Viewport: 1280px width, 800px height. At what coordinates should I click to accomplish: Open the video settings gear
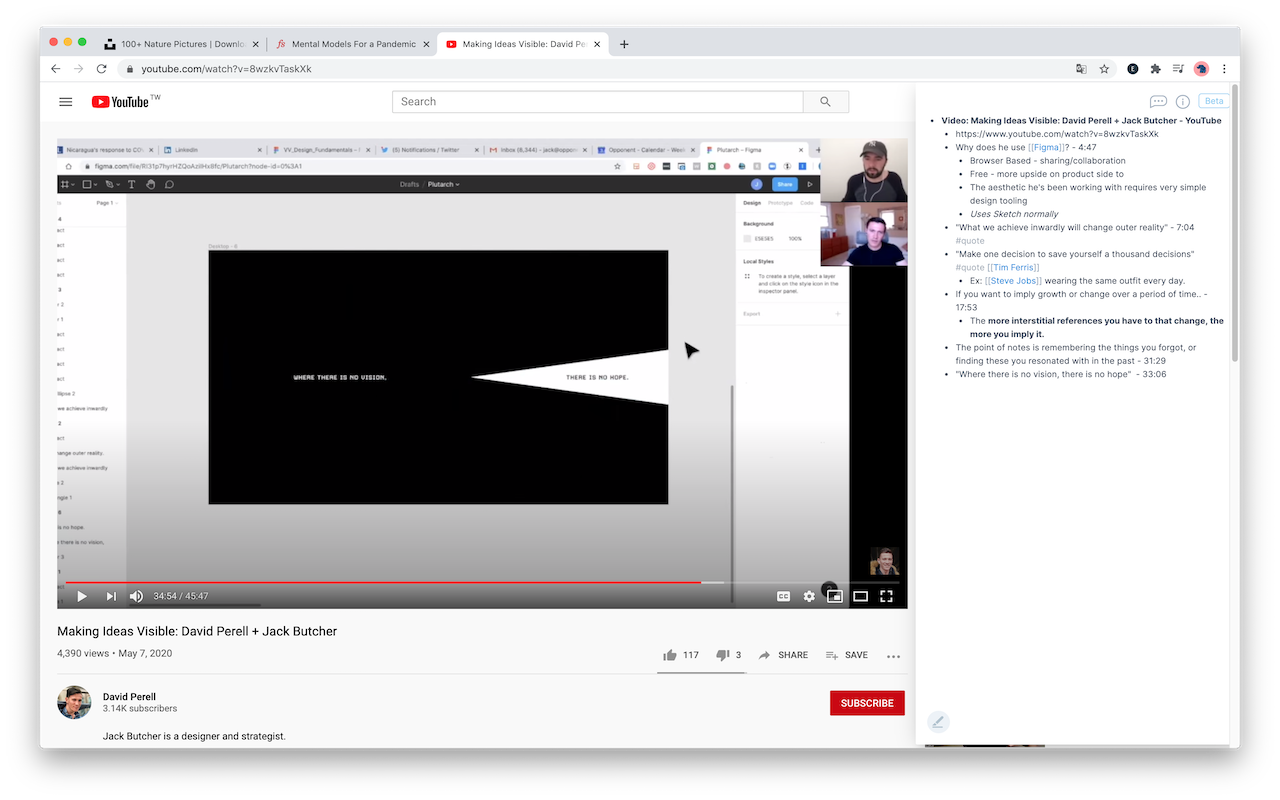point(809,596)
